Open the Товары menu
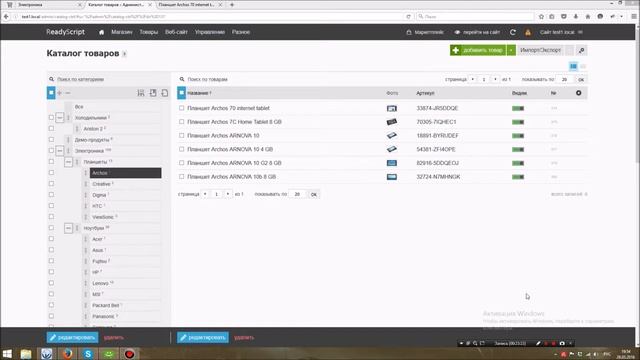The width and height of the screenshot is (640, 360). click(149, 32)
